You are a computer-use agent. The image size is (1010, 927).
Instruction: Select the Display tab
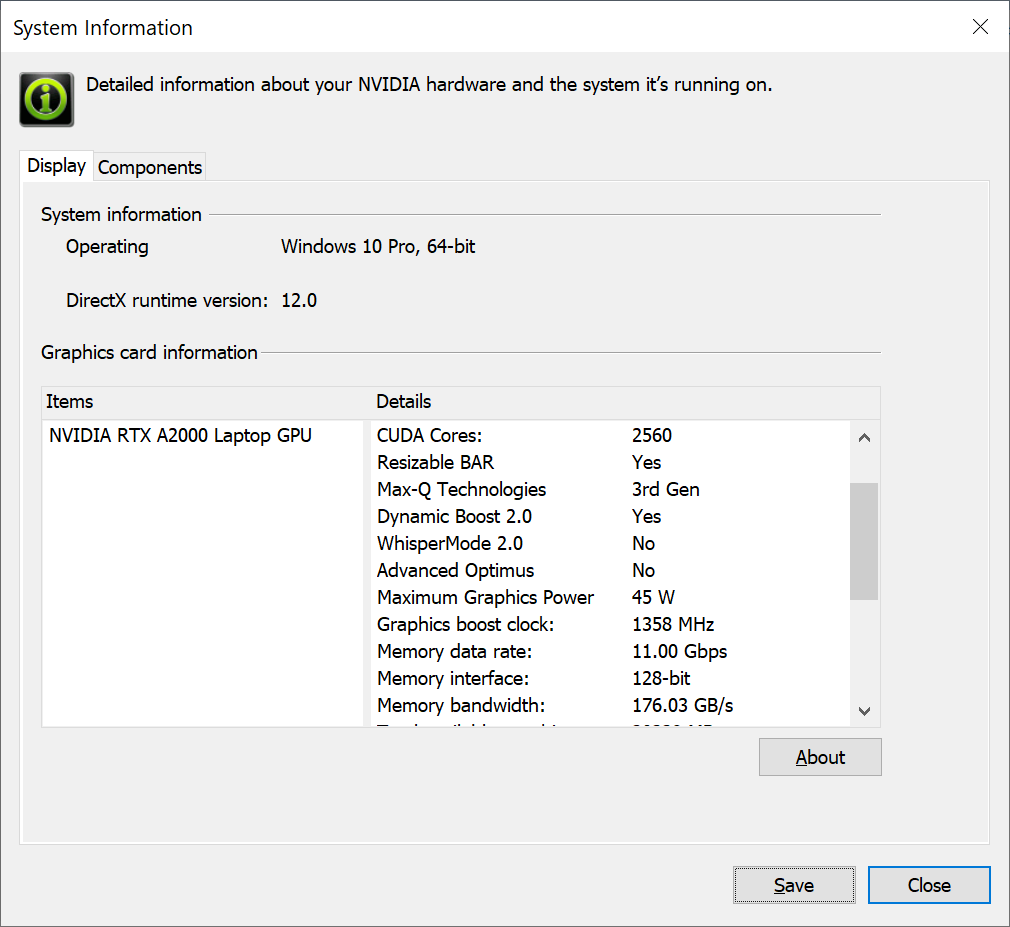pos(57,166)
